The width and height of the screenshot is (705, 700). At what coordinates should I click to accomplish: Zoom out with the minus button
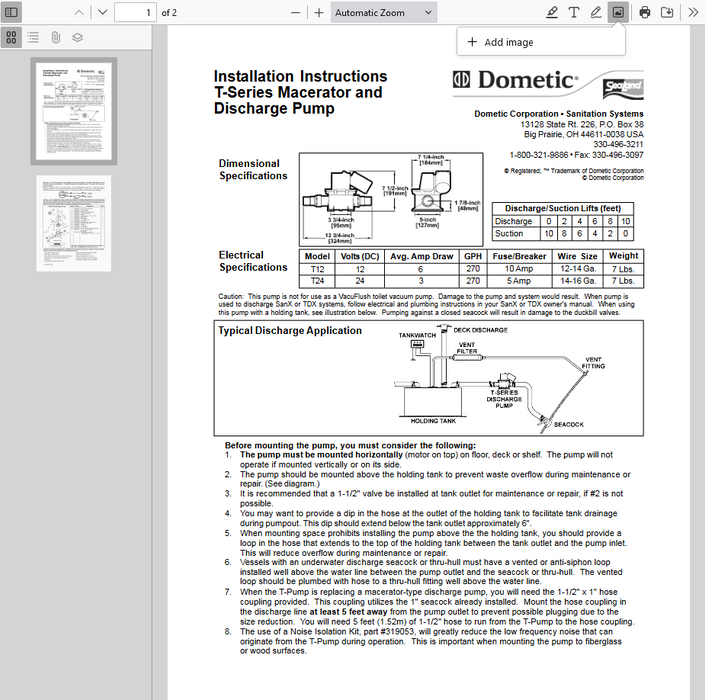[295, 12]
